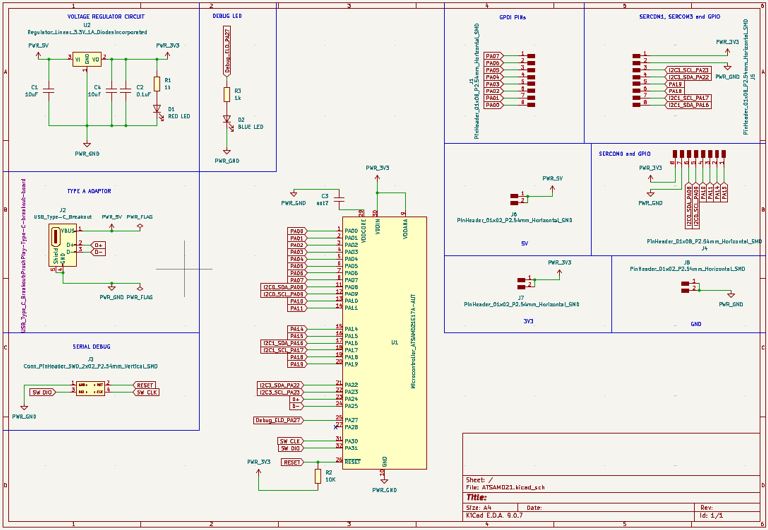This screenshot has width=768, height=530.
Task: Select PA07 label on J1 pin 1
Action: pyautogui.click(x=493, y=56)
